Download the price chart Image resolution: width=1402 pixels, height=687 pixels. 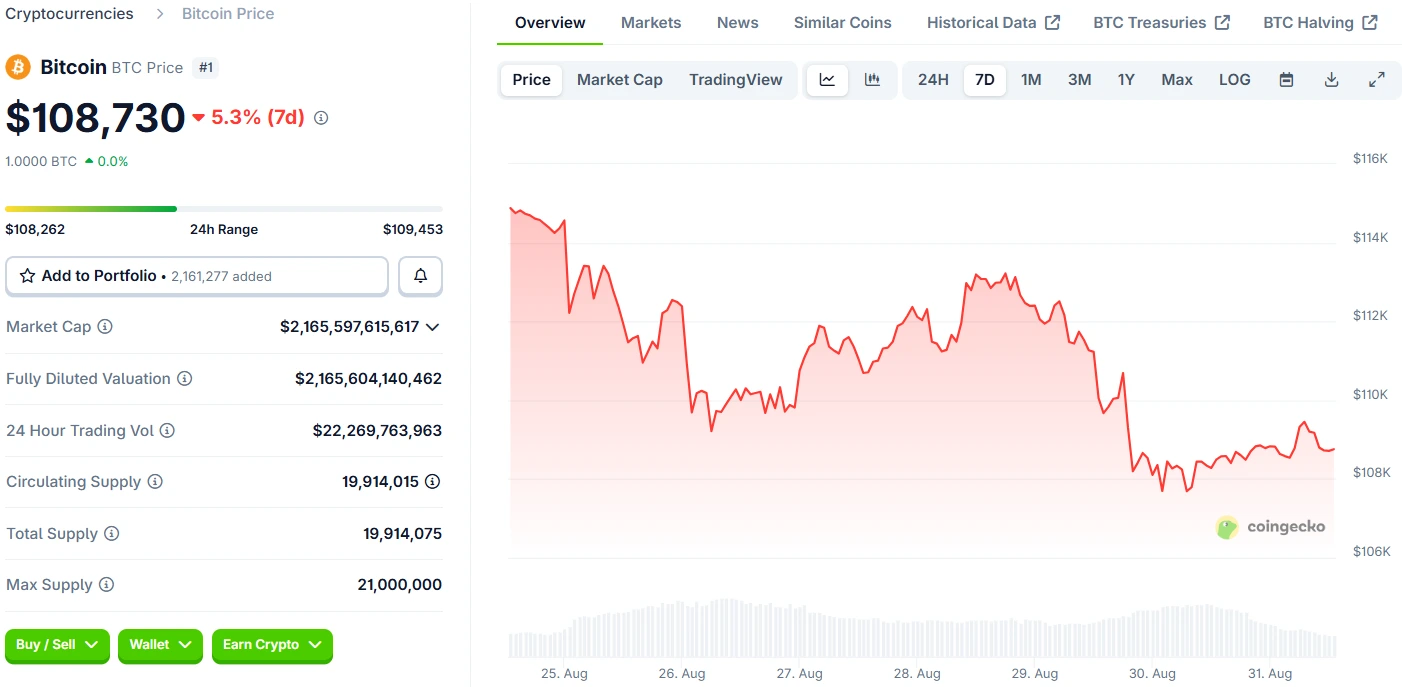(x=1331, y=79)
